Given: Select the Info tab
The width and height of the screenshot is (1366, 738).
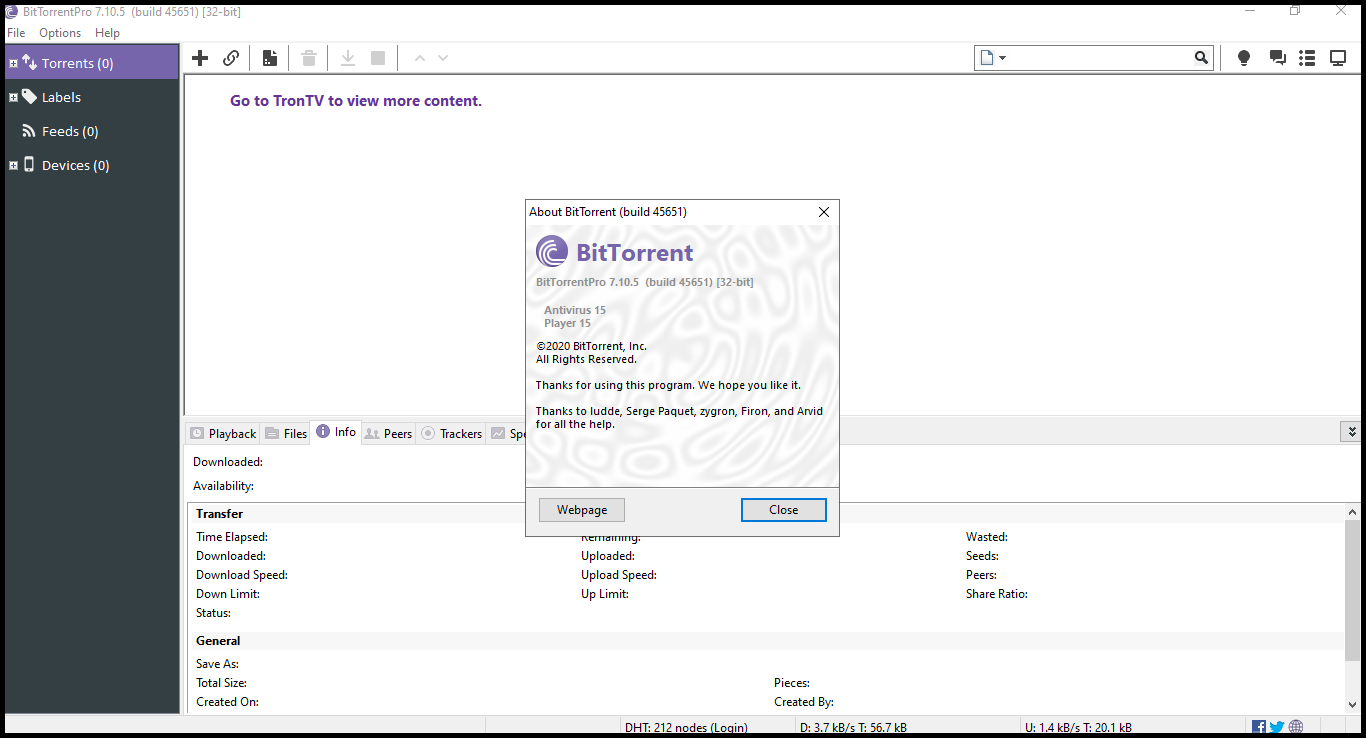Looking at the screenshot, I should [336, 432].
